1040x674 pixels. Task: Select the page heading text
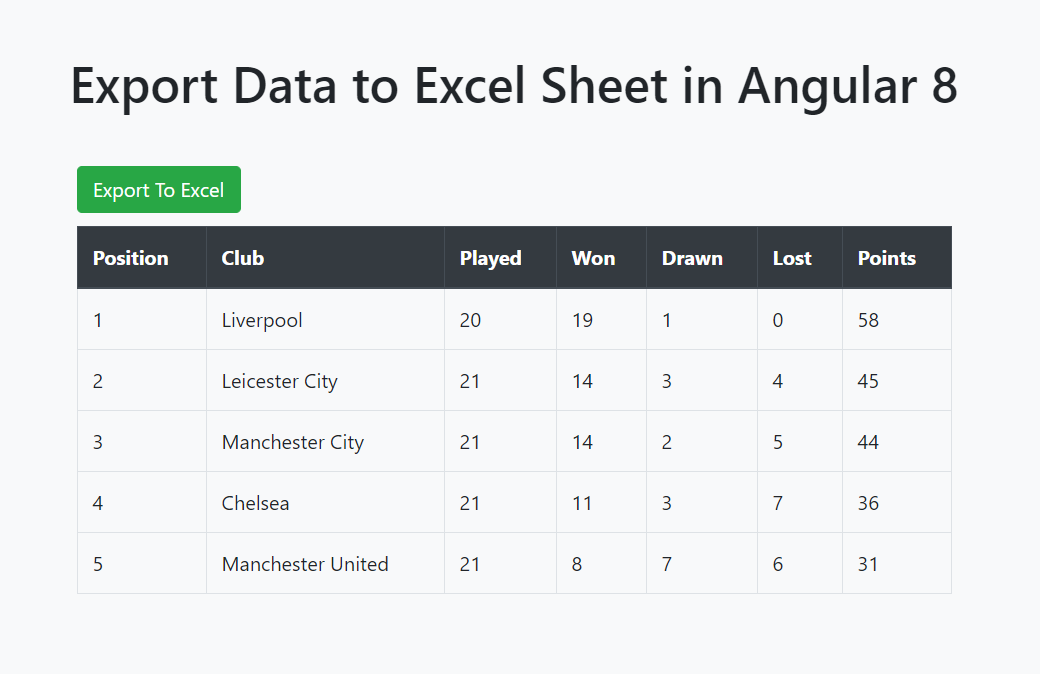(514, 86)
